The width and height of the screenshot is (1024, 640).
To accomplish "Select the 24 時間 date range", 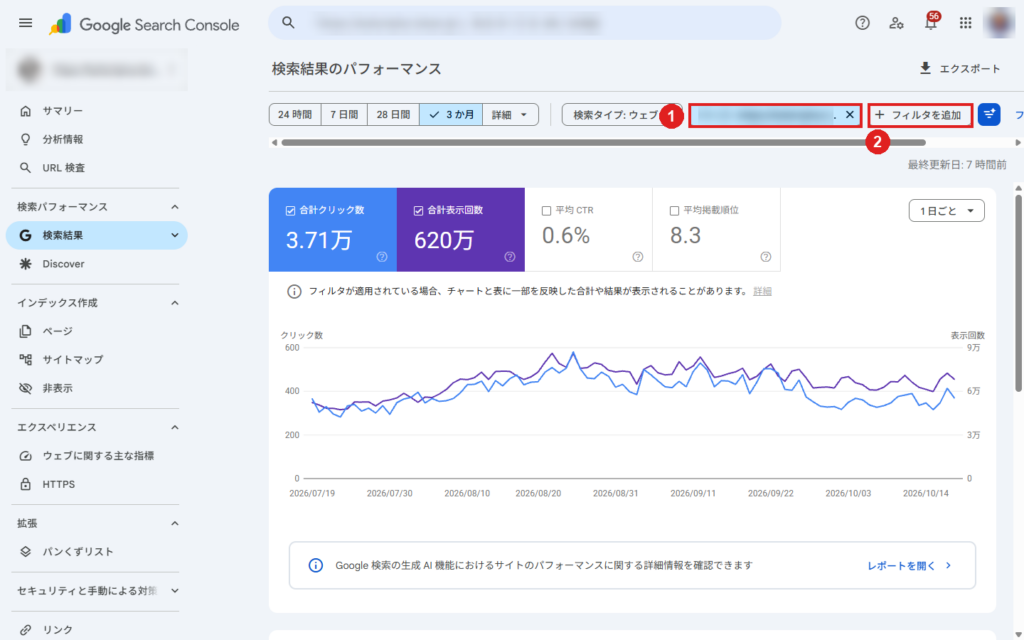I will [x=295, y=115].
